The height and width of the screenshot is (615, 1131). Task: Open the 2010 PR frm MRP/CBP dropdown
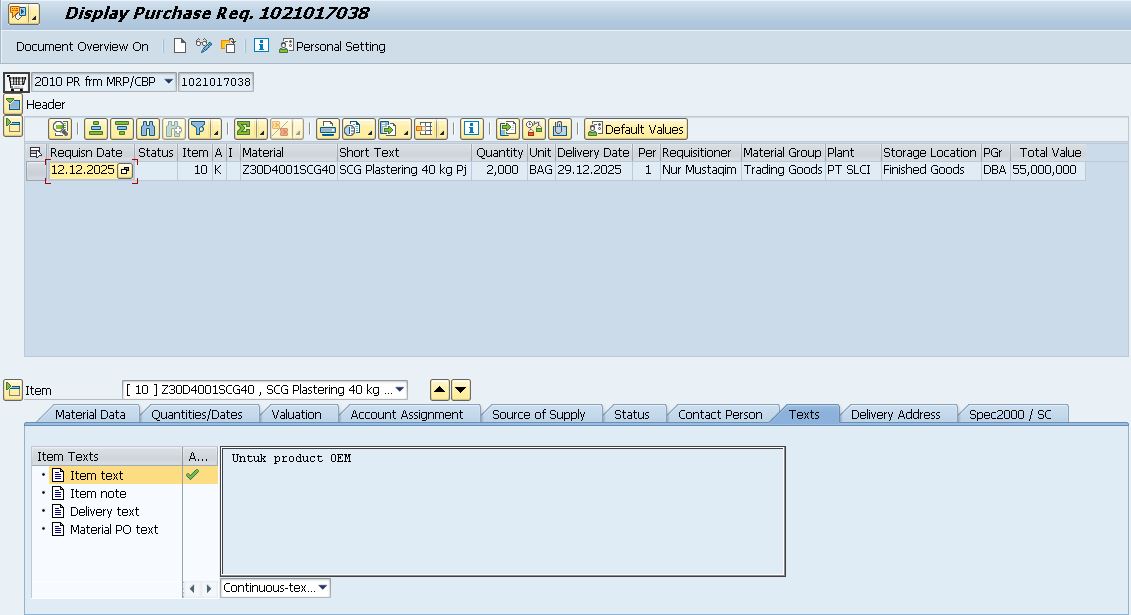168,82
